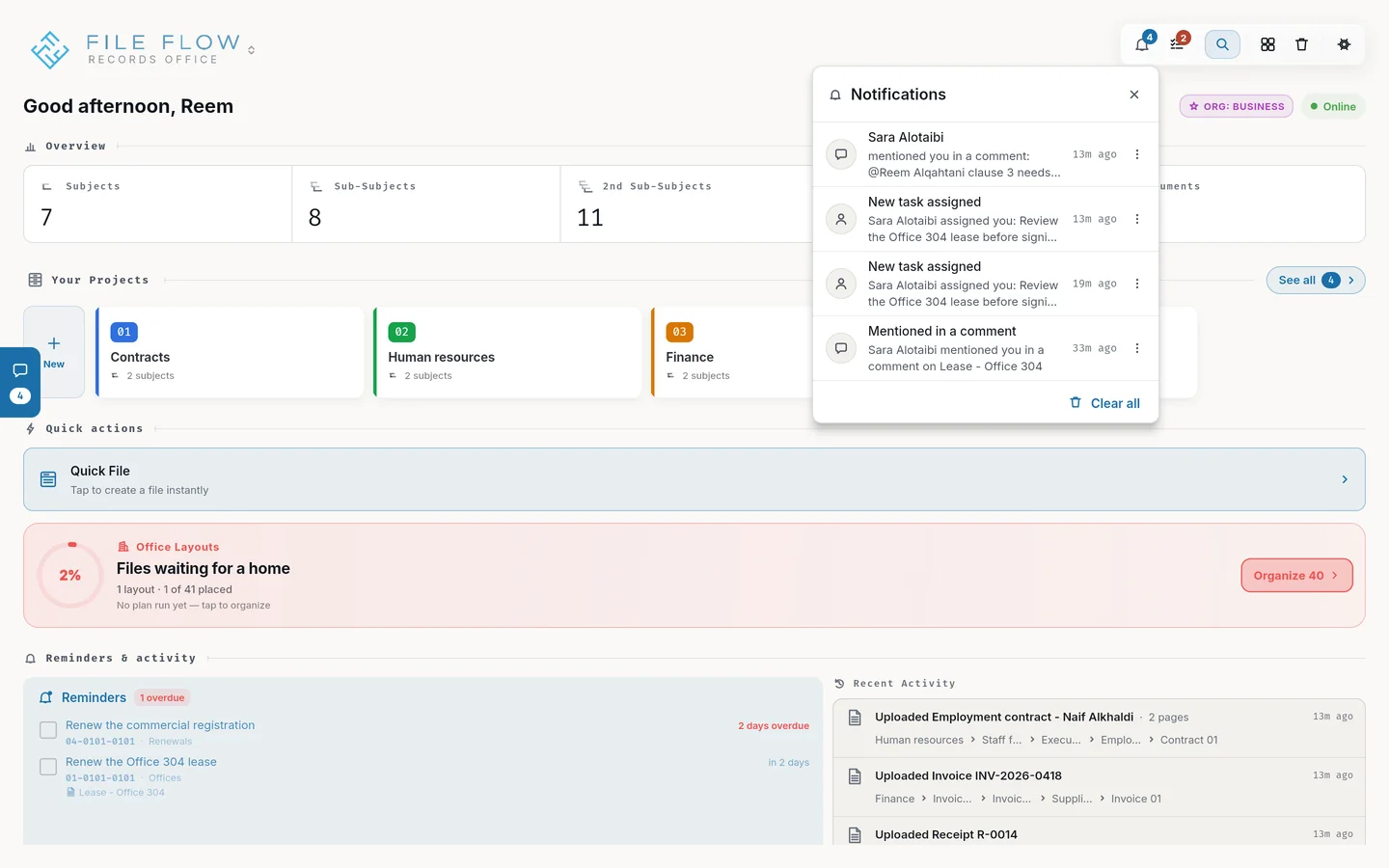
Task: Open Uploaded Employment contract activity item
Action: pyautogui.click(x=1100, y=728)
